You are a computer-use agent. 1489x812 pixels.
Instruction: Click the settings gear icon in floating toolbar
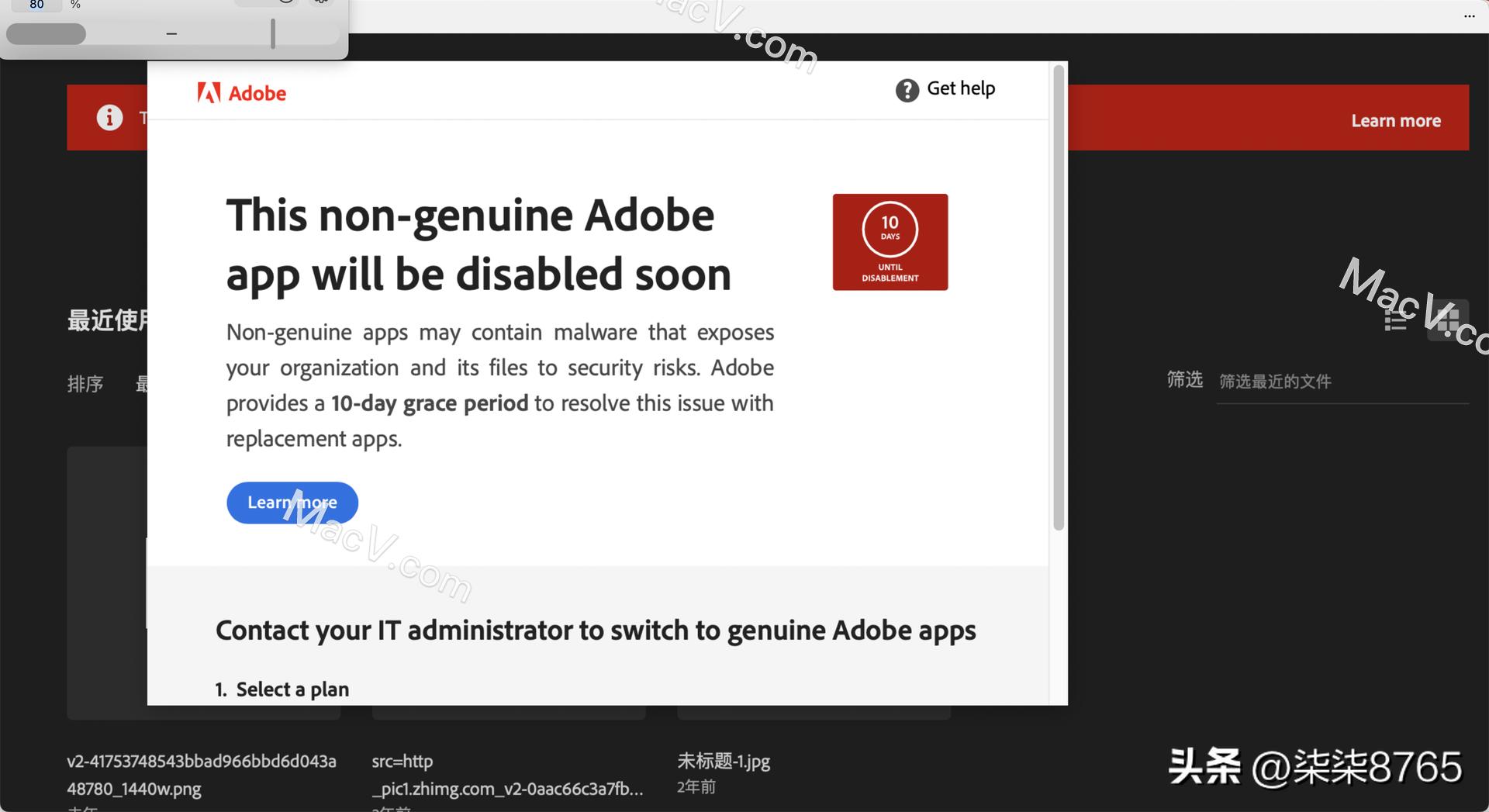coord(321,2)
